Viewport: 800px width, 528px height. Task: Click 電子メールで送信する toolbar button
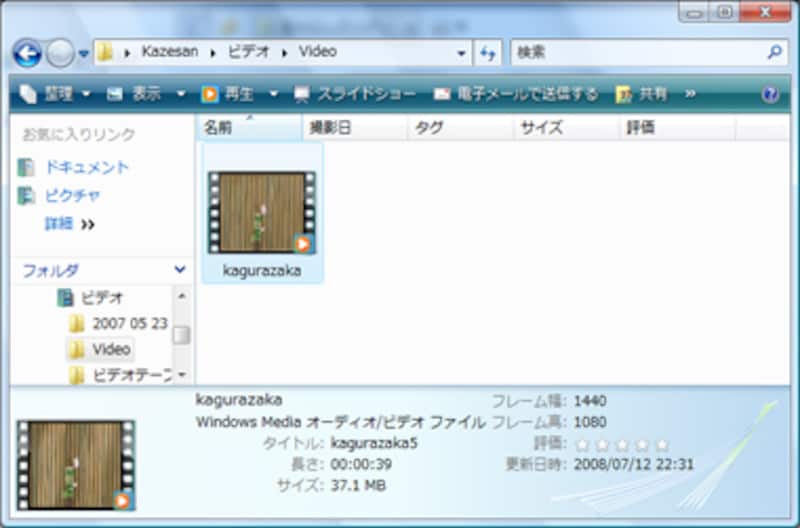pyautogui.click(x=515, y=94)
